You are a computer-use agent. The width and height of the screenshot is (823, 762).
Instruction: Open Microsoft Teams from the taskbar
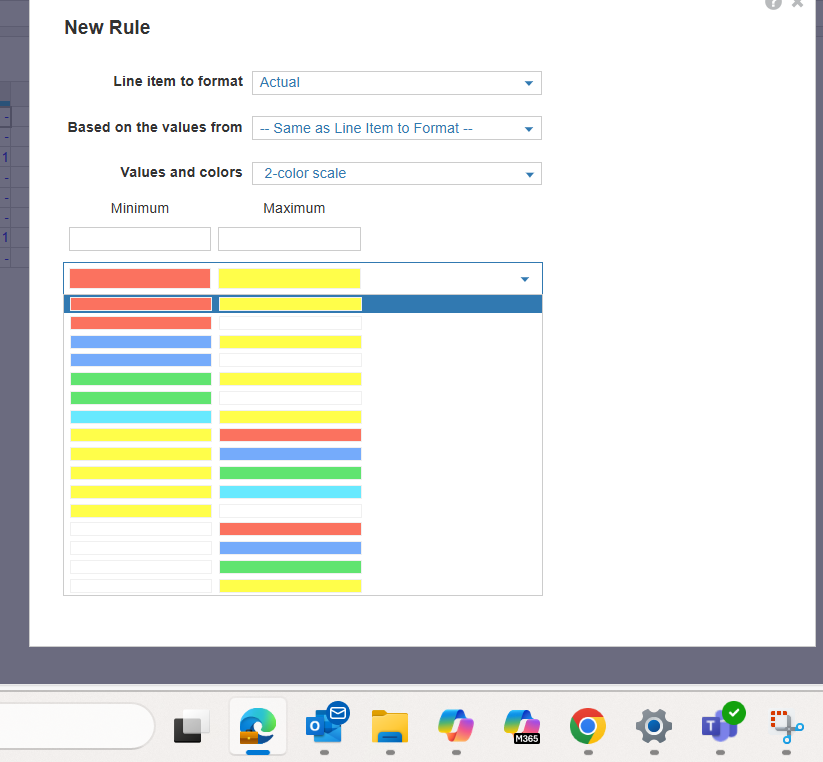click(723, 723)
